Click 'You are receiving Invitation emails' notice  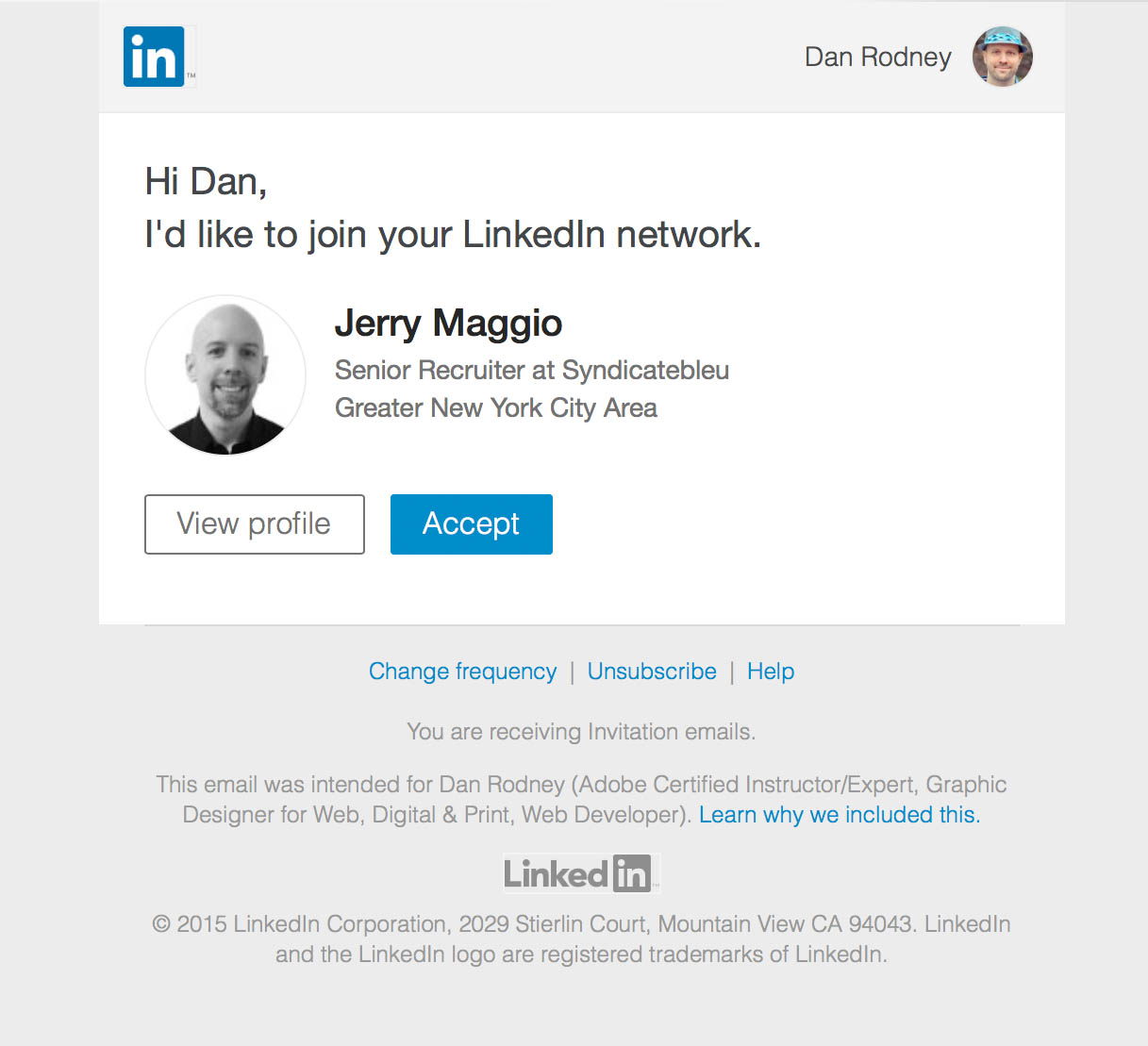[x=581, y=732]
